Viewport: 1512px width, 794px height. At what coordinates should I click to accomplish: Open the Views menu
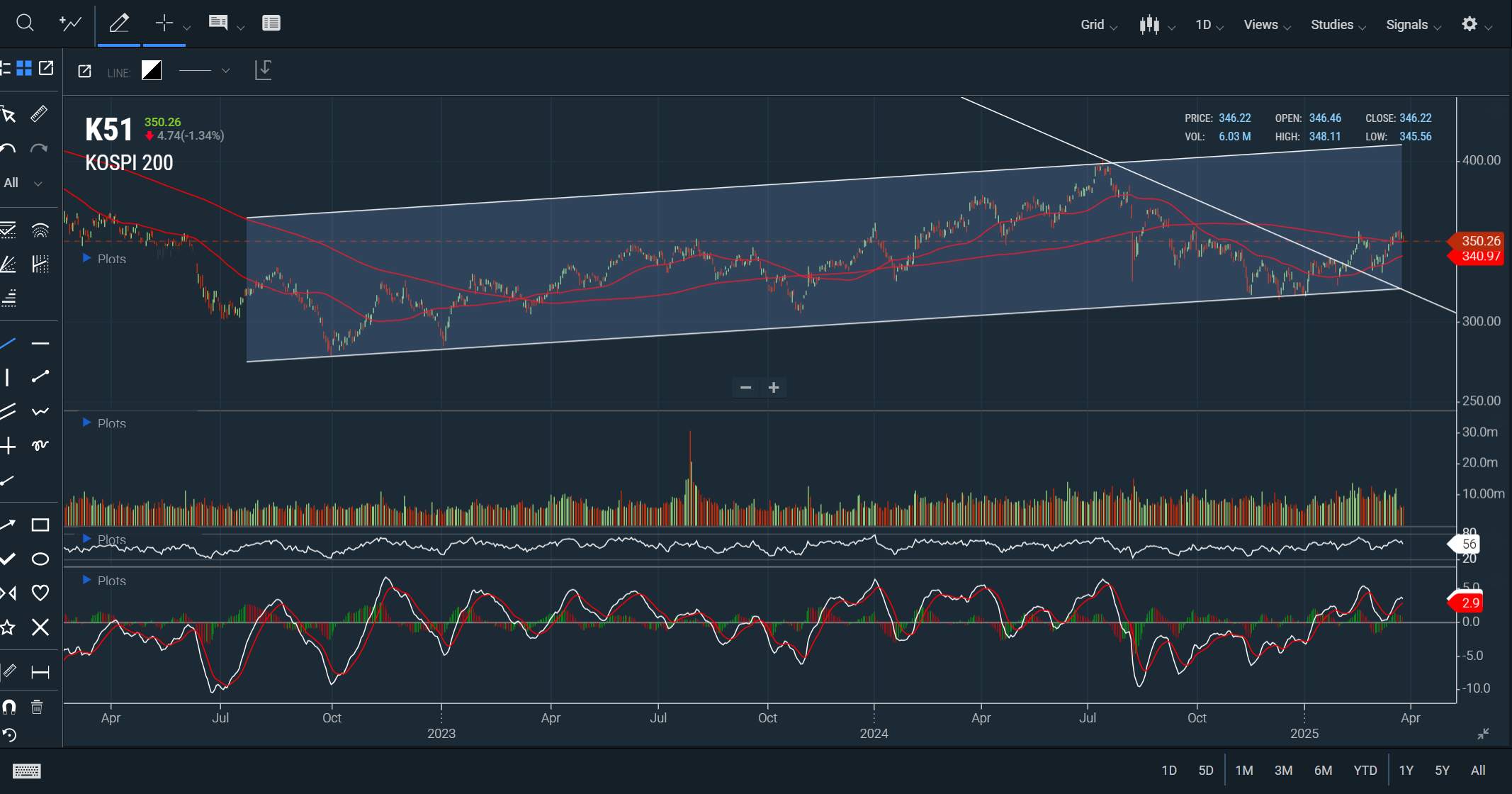tap(1268, 25)
